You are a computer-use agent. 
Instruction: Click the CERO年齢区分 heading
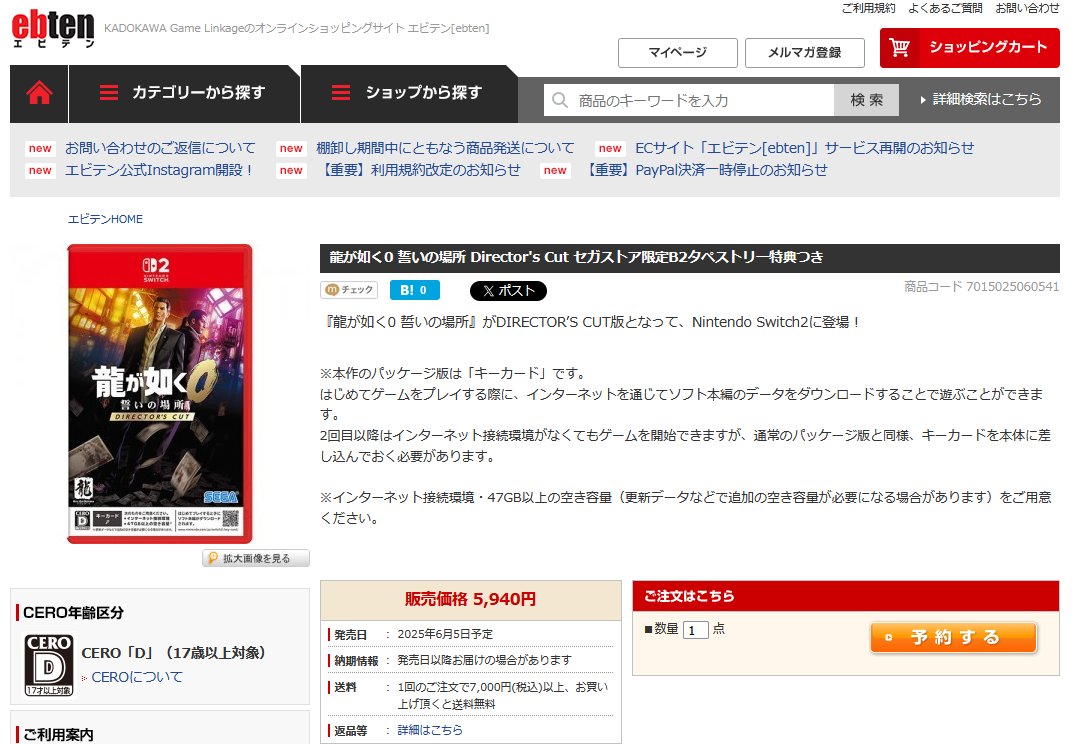(x=74, y=613)
